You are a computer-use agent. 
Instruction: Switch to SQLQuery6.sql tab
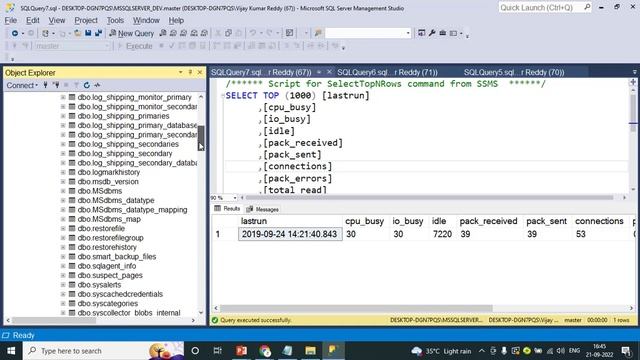pos(387,72)
